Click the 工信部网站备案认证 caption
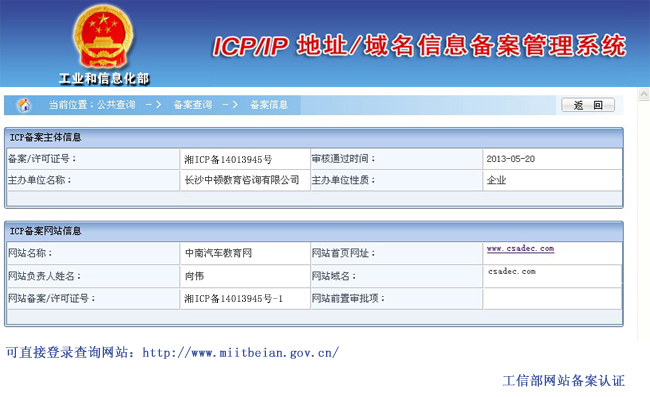 [564, 380]
